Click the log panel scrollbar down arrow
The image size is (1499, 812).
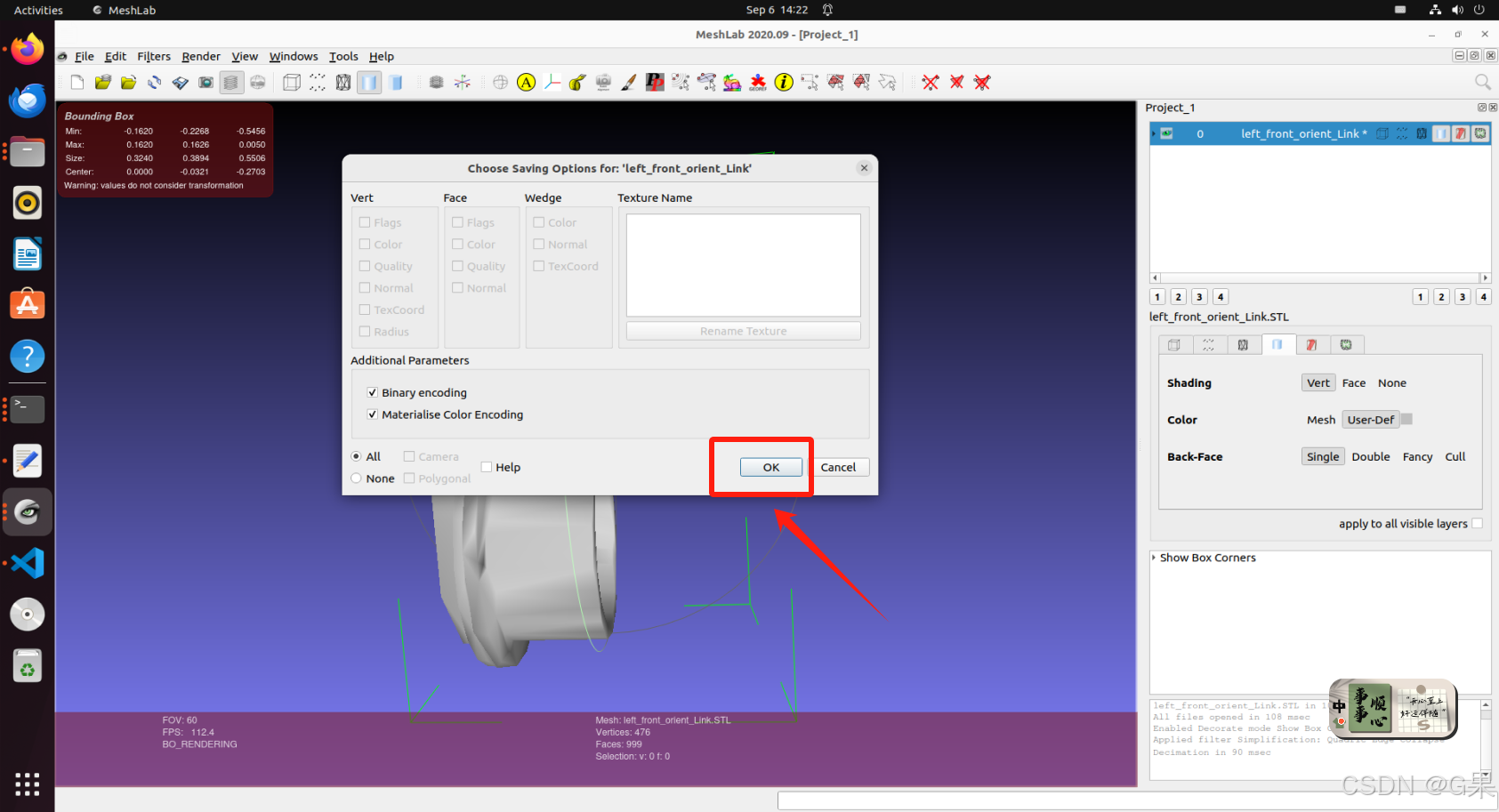point(1486,775)
